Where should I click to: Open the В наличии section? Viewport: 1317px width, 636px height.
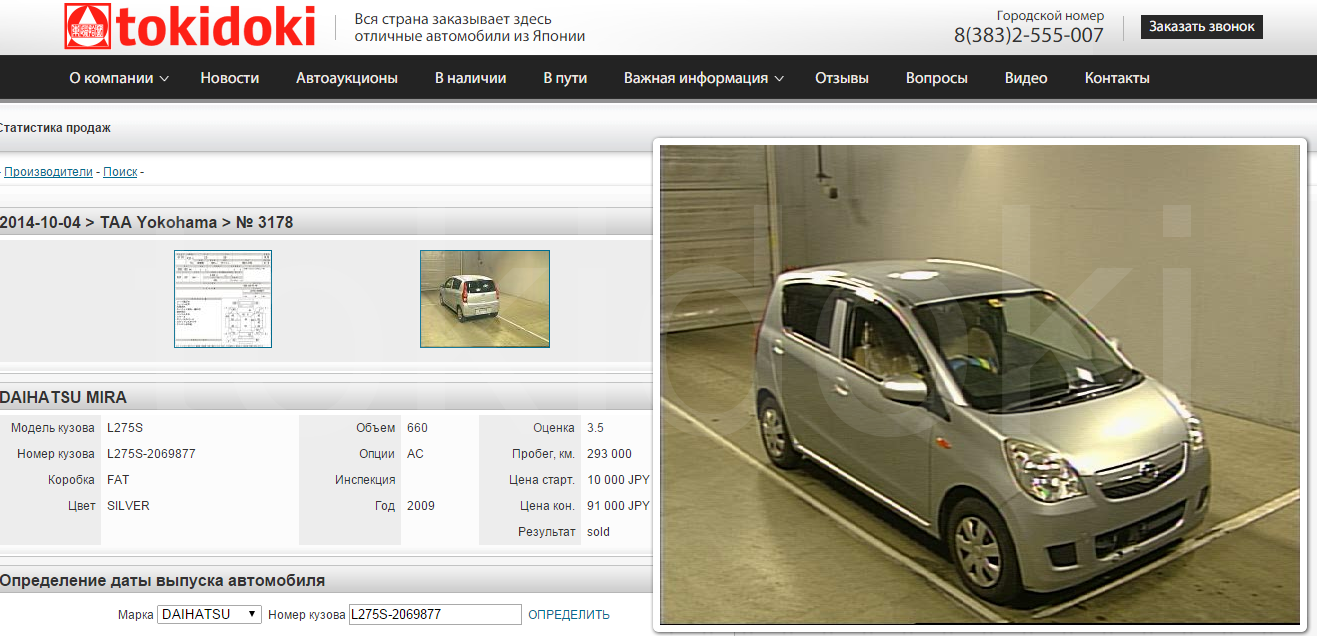470,78
